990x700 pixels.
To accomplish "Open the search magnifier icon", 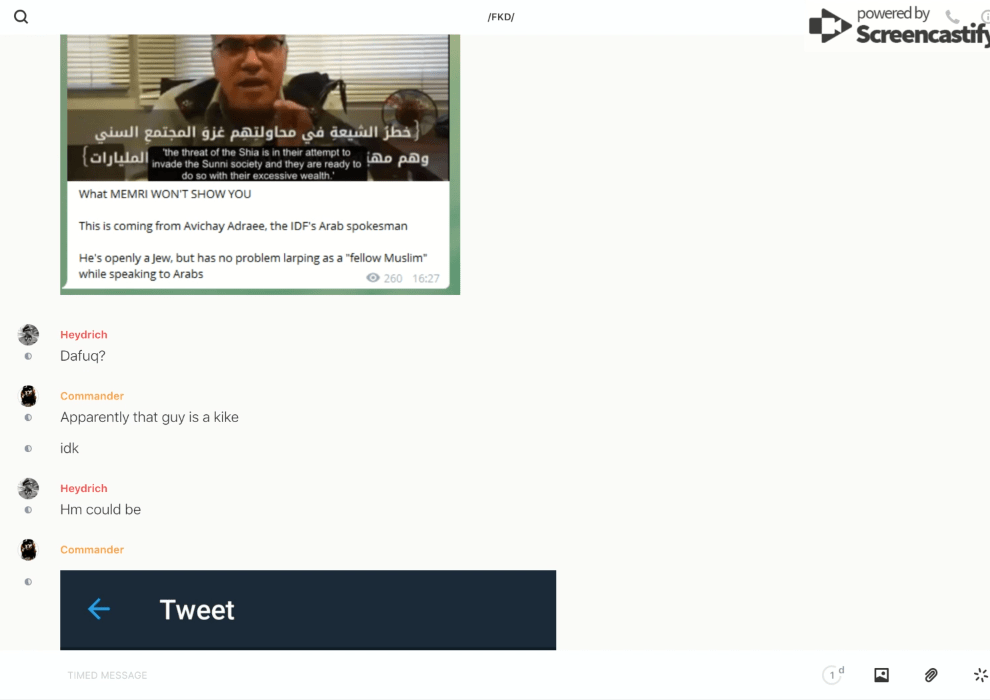I will coord(21,17).
